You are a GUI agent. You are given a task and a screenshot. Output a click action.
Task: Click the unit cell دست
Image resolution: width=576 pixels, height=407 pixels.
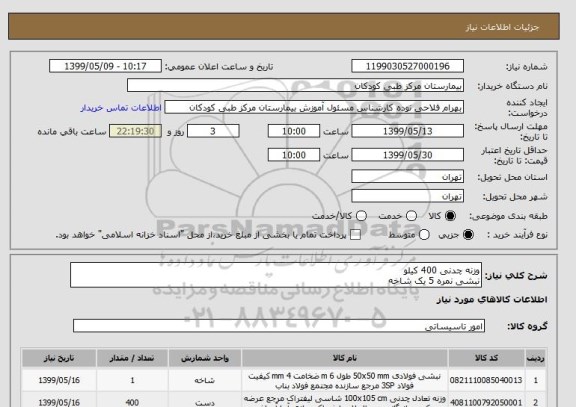pos(205,403)
